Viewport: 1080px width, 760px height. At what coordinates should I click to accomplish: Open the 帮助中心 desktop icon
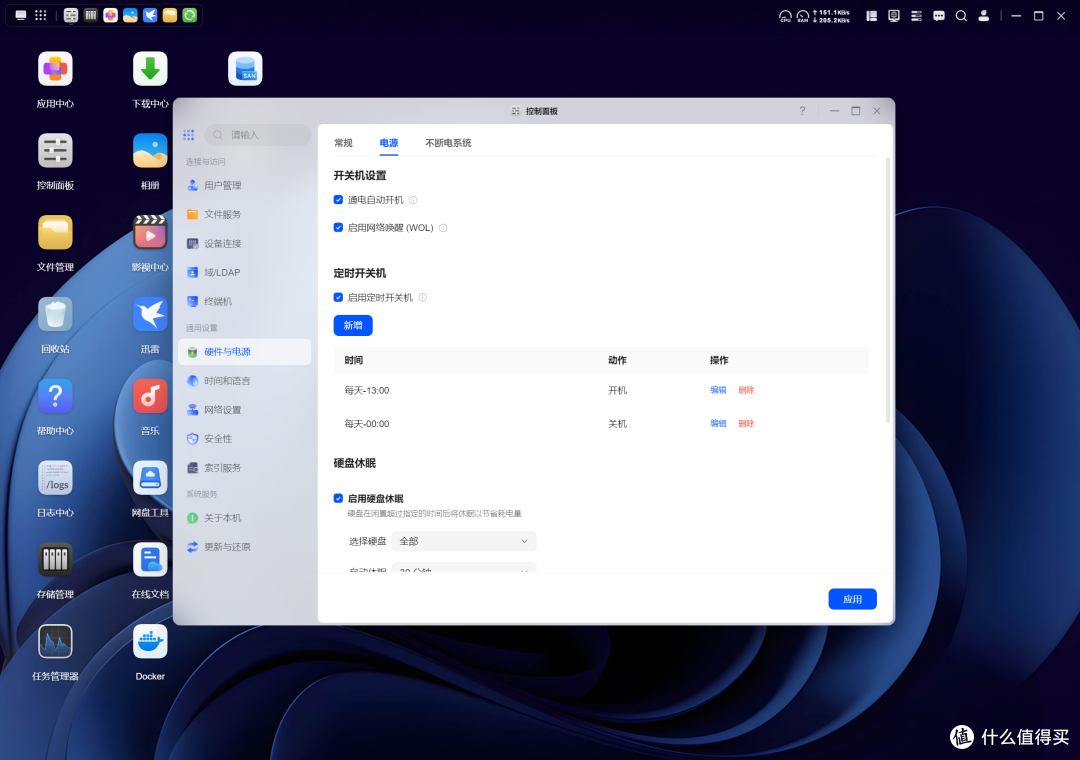click(x=55, y=396)
